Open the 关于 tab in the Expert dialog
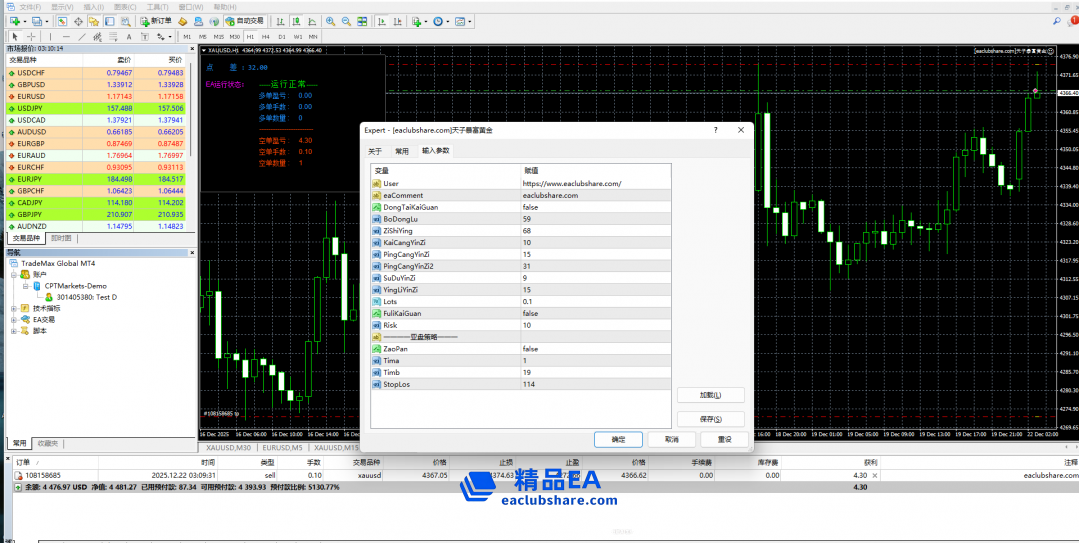The width and height of the screenshot is (1079, 543). pos(375,151)
